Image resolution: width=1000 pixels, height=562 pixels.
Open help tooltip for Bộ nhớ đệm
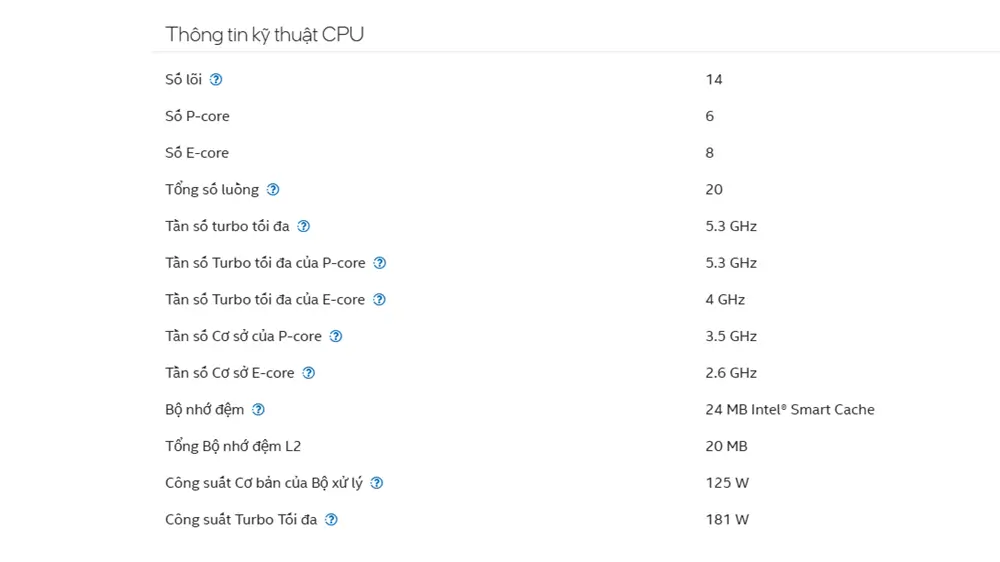pos(258,410)
